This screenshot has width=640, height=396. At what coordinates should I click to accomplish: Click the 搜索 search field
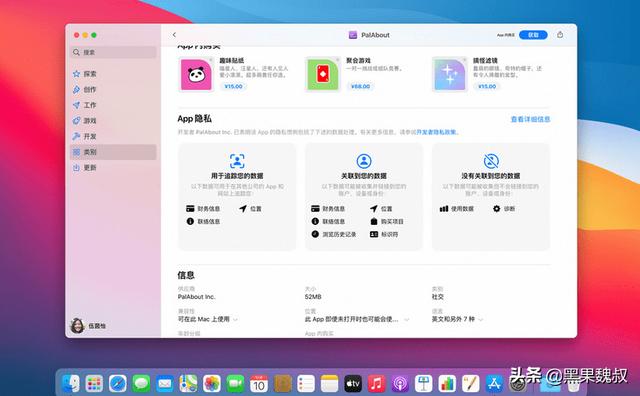coord(113,52)
